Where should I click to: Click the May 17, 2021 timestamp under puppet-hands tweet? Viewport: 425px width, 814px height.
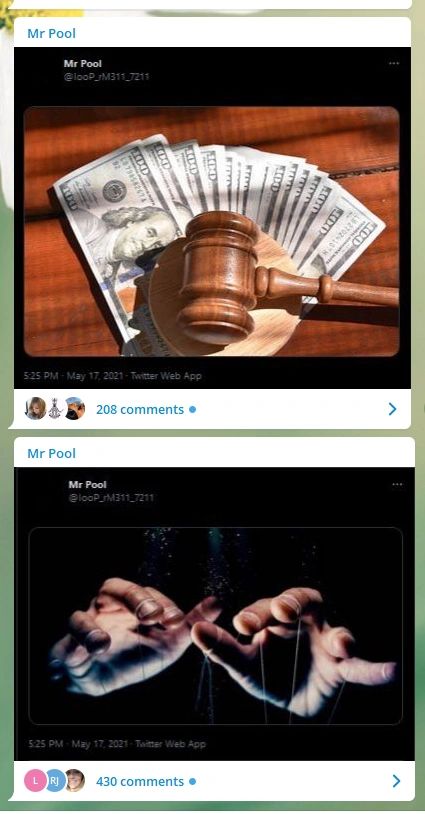[100, 744]
